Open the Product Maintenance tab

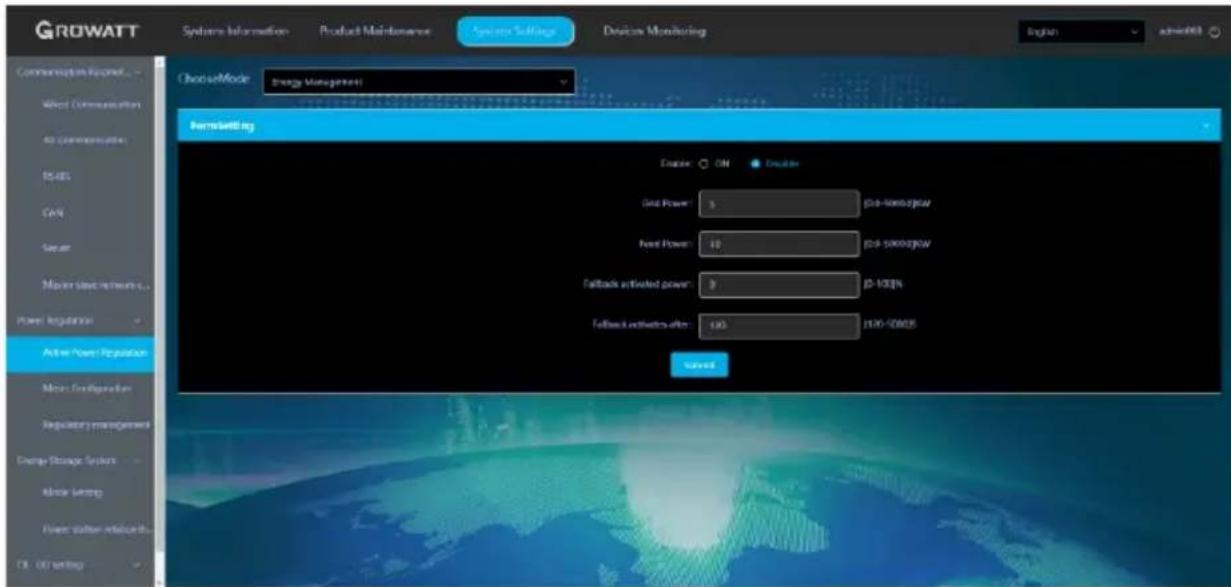376,32
